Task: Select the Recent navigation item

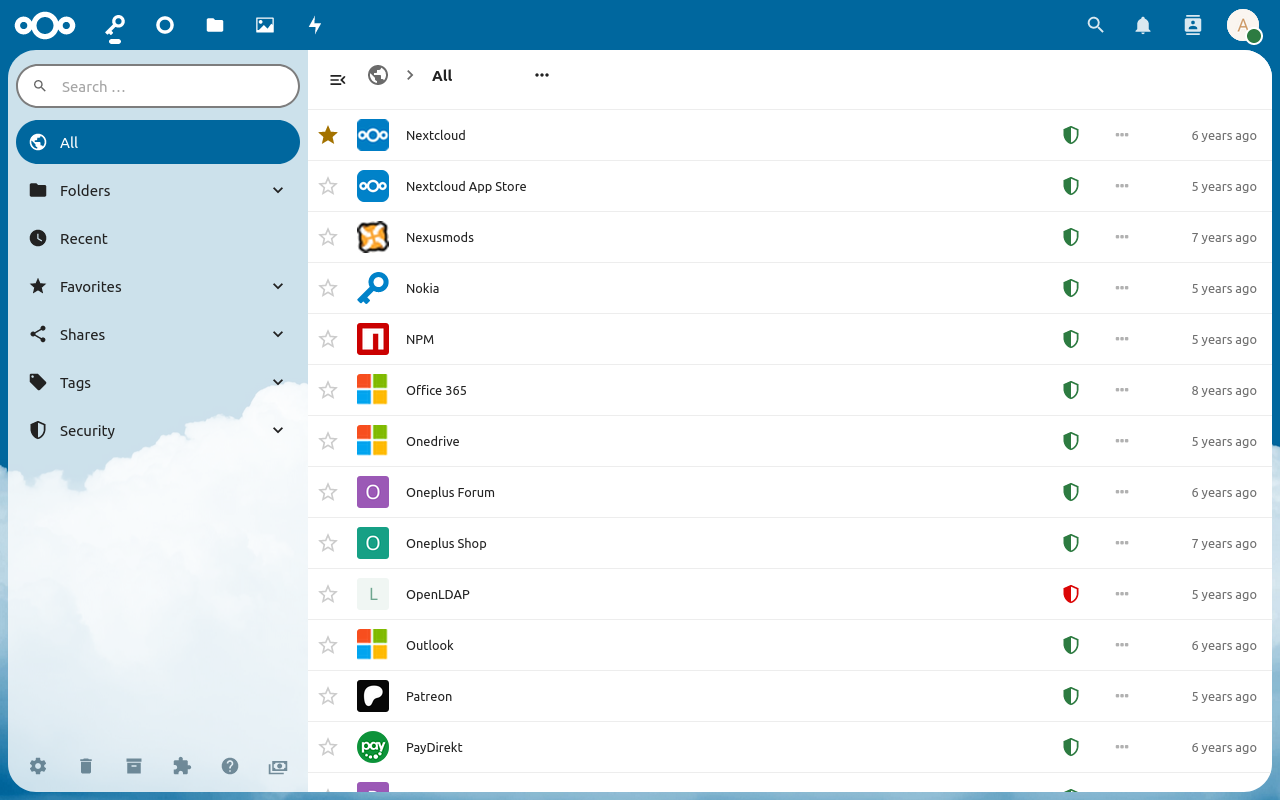Action: 158,238
